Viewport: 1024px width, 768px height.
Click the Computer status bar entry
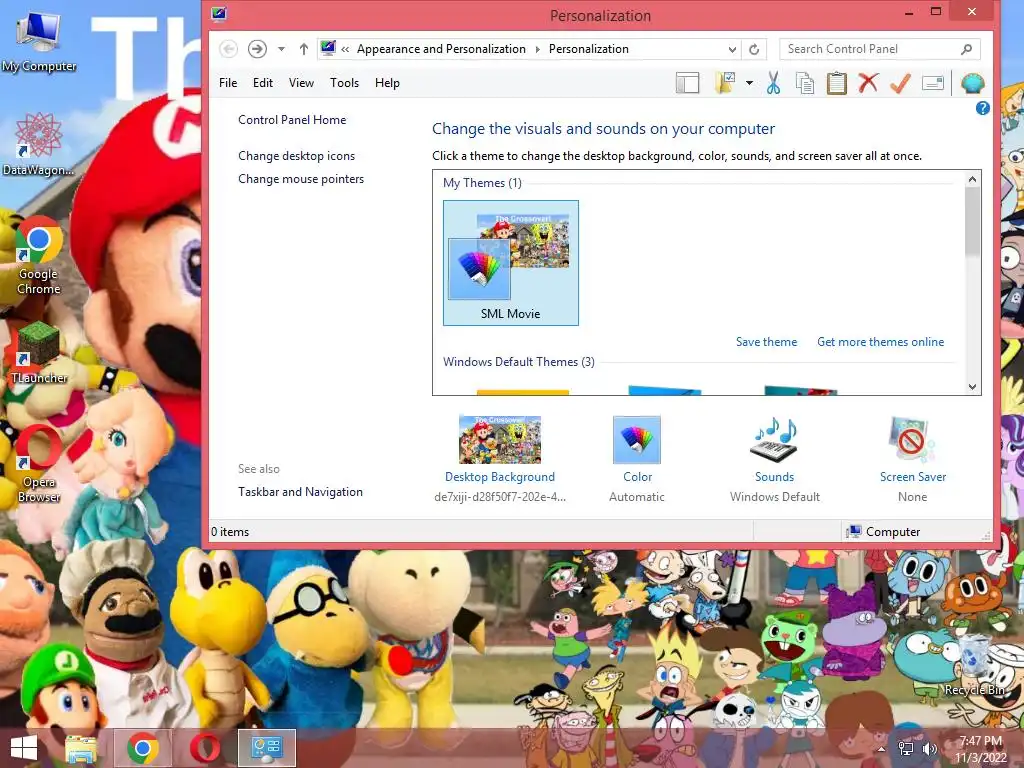[883, 532]
